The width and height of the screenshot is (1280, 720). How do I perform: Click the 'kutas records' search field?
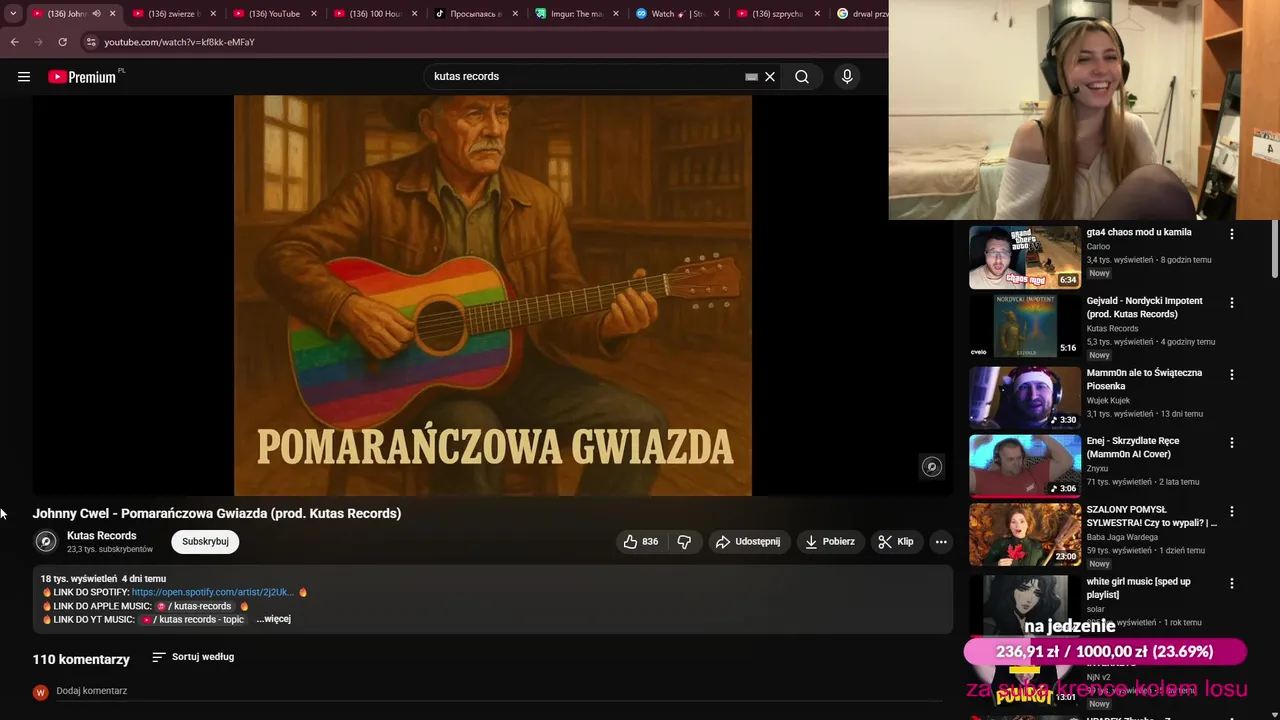pyautogui.click(x=585, y=77)
